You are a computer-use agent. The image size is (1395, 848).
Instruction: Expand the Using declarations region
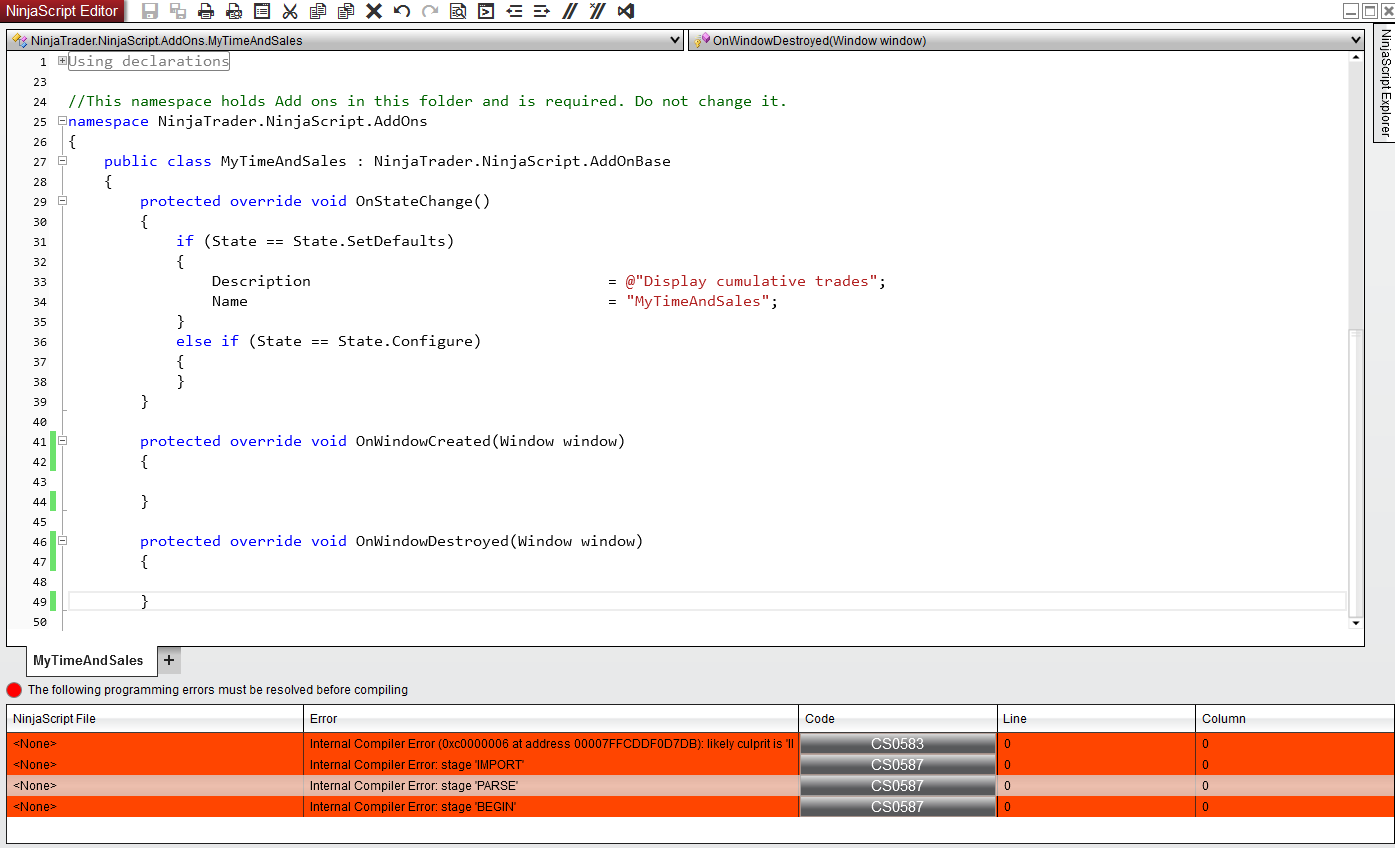(62, 61)
